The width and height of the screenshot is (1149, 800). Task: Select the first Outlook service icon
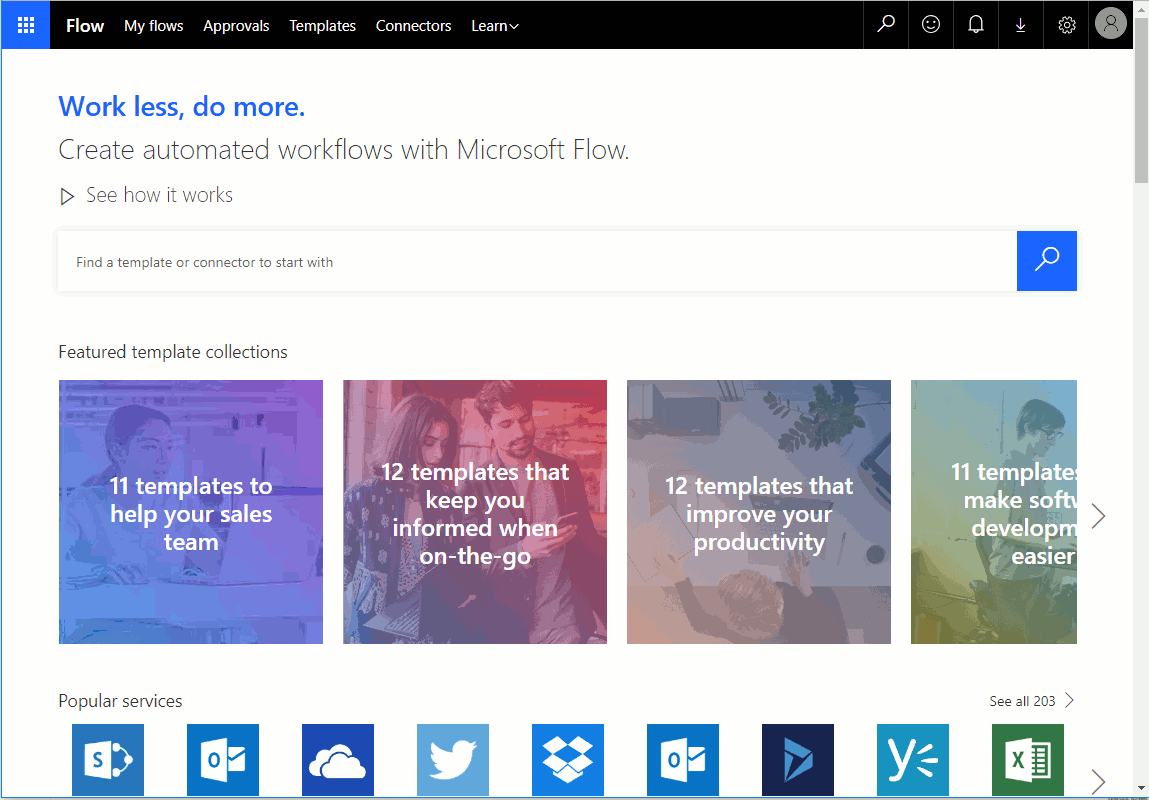point(223,760)
